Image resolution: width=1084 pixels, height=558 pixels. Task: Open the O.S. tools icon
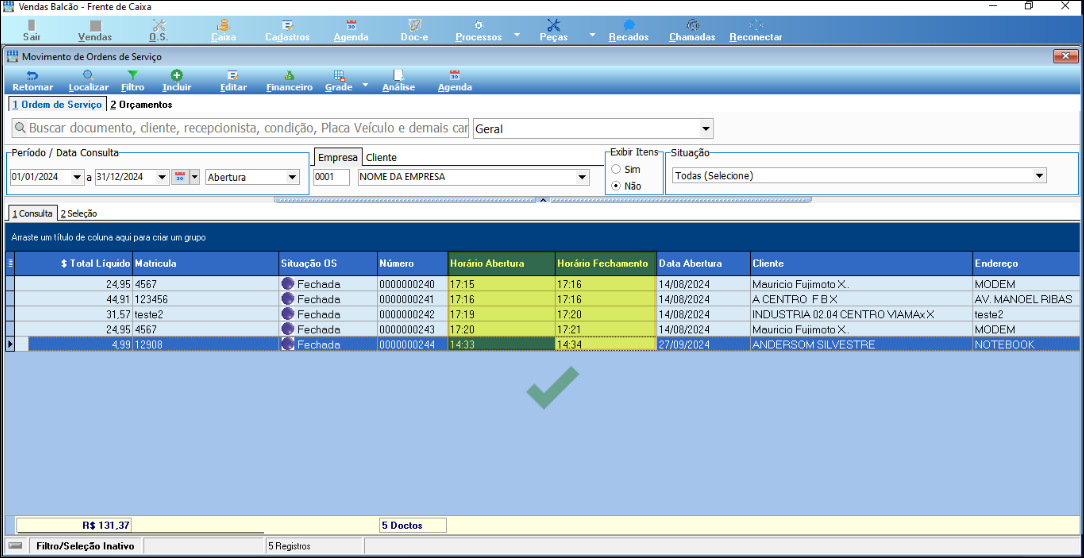(158, 30)
